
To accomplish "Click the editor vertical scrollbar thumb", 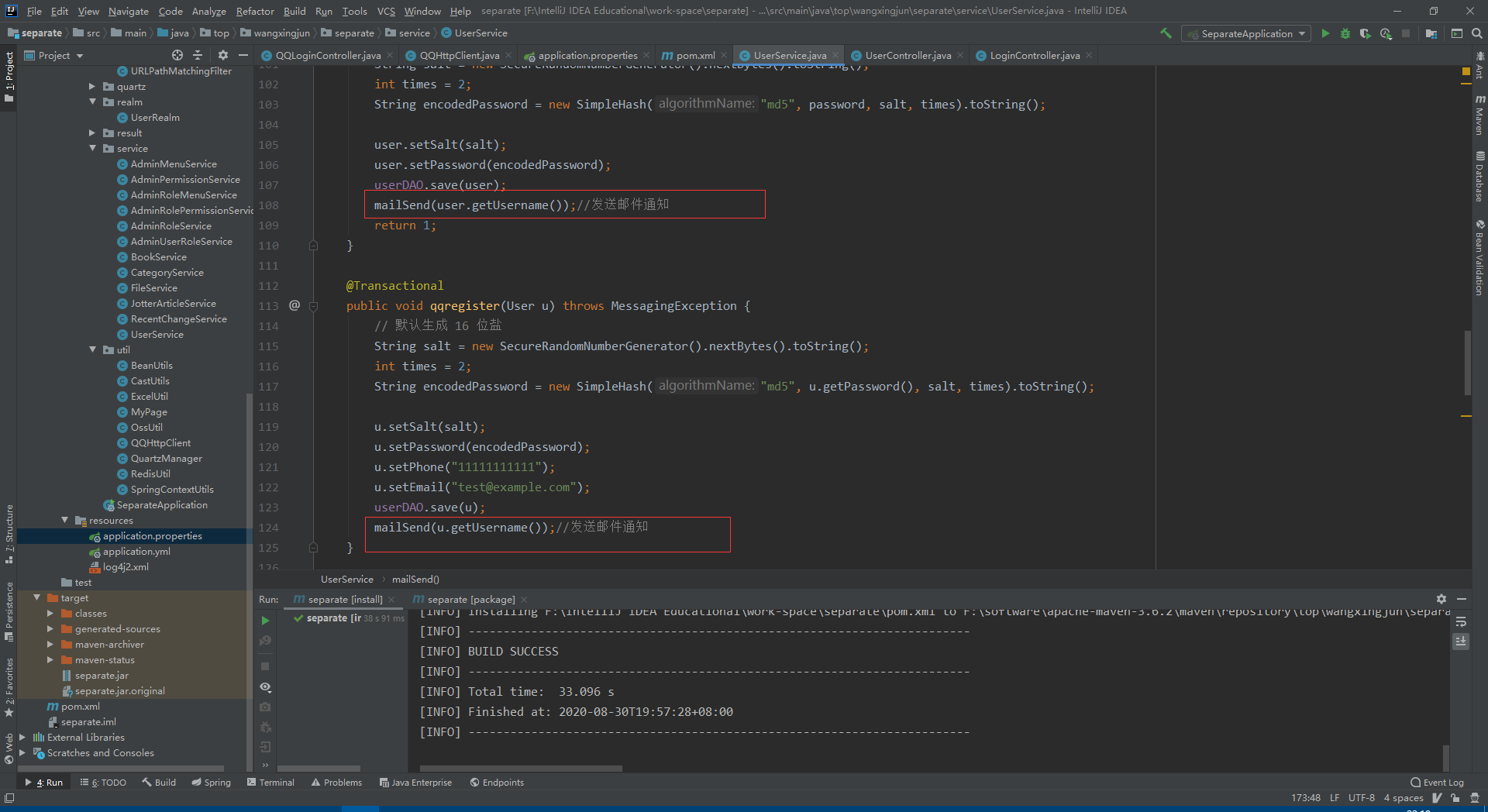I will pos(1467,363).
